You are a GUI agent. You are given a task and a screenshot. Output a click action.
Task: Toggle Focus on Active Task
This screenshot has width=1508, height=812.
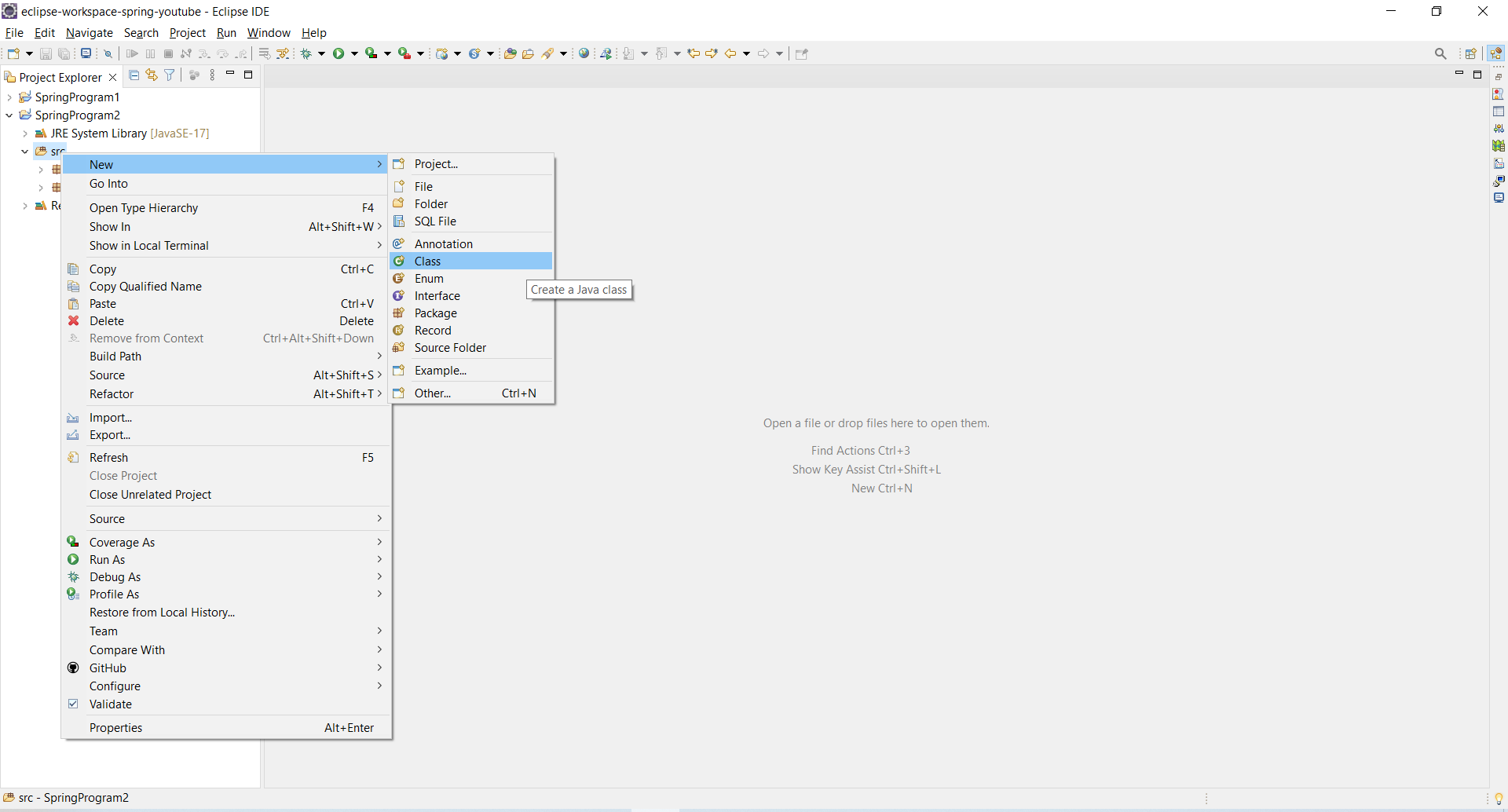pos(194,75)
